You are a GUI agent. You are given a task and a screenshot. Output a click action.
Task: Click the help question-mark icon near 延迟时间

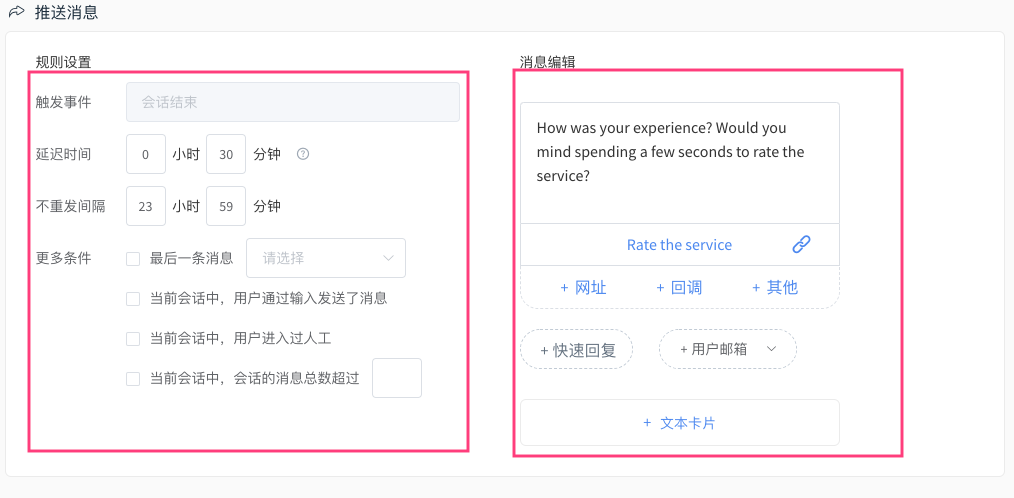[303, 154]
